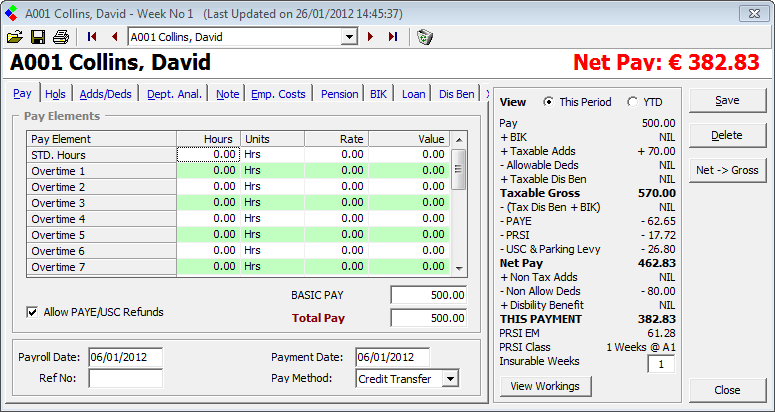Viewport: 775px width, 412px height.
Task: Expand the Pay Method dropdown
Action: point(450,378)
